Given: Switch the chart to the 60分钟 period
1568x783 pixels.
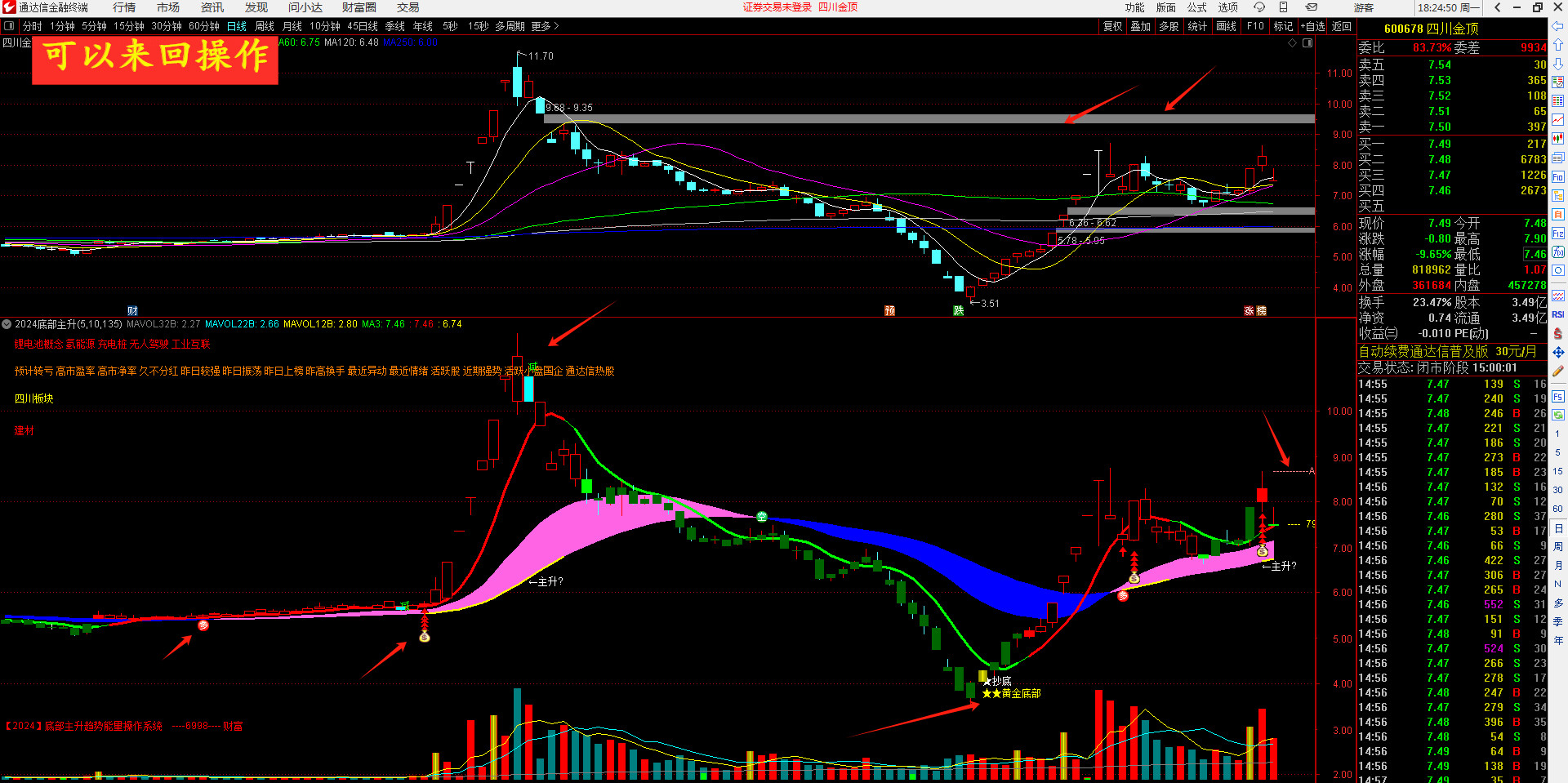Looking at the screenshot, I should click(x=204, y=26).
